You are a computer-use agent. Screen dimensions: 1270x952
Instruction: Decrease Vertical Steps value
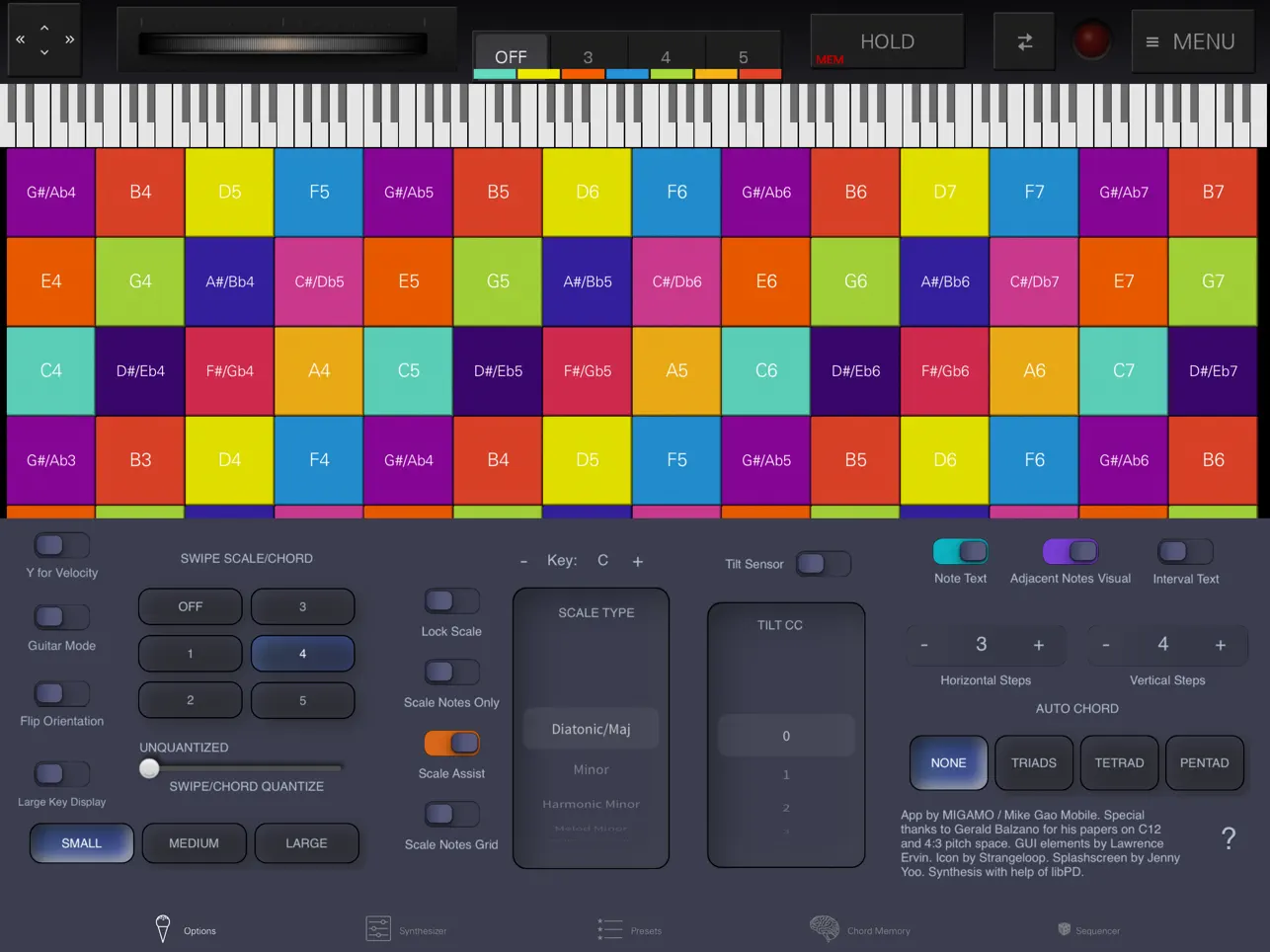tap(1106, 645)
